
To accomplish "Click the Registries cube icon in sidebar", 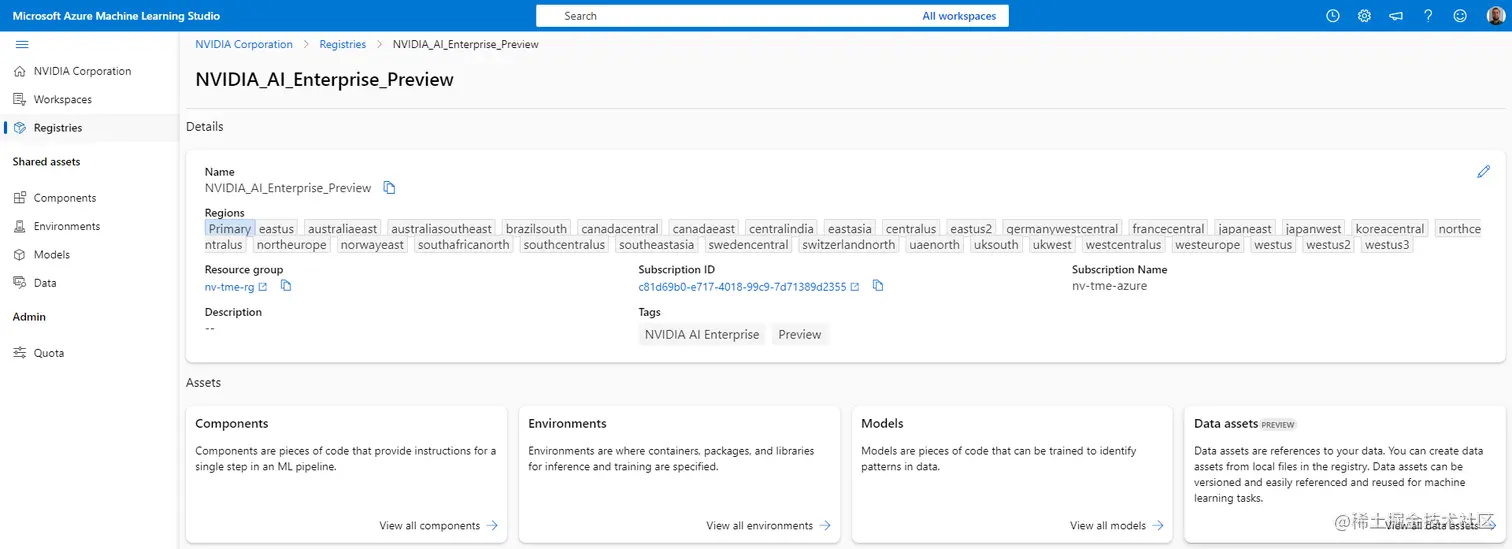I will click(x=20, y=128).
